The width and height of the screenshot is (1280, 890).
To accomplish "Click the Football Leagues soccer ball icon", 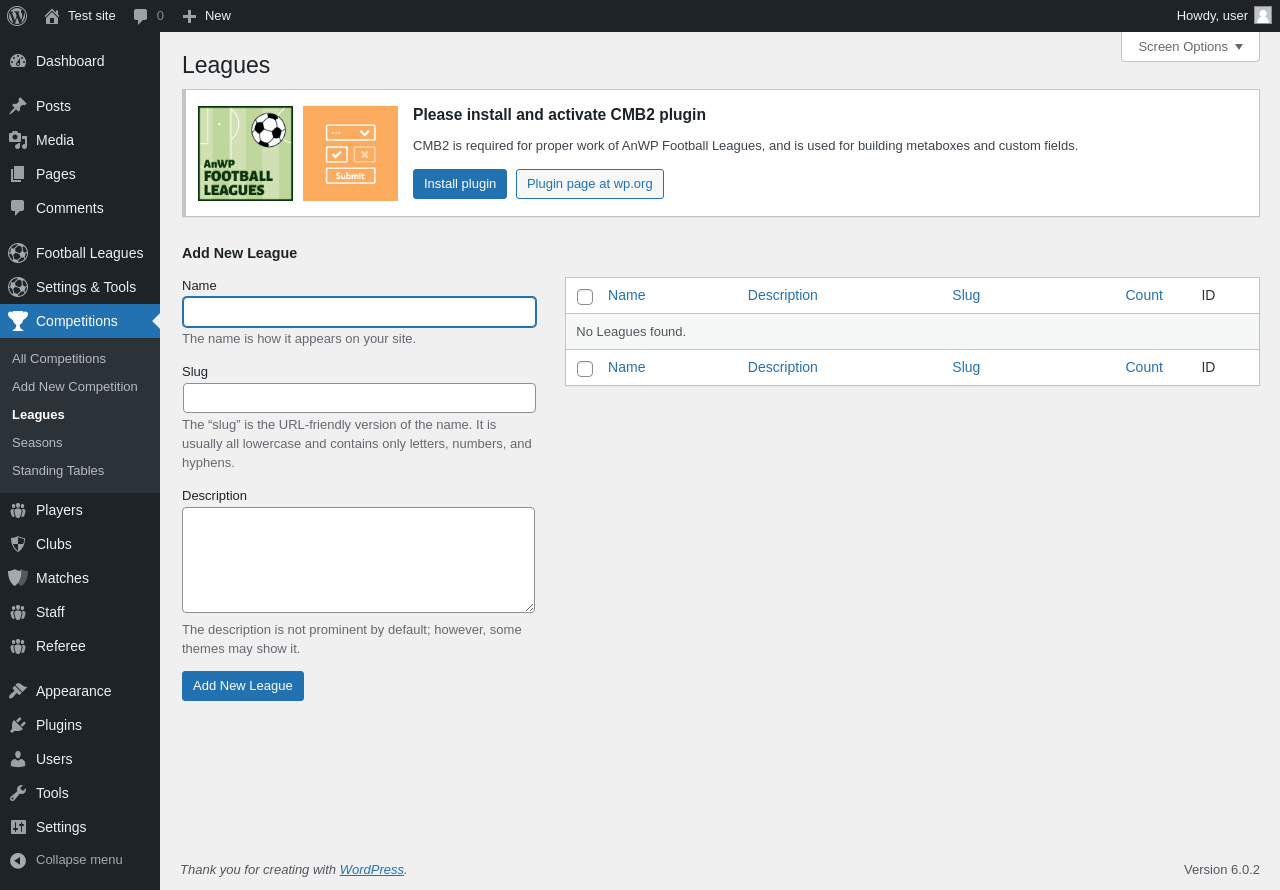I will point(18,253).
